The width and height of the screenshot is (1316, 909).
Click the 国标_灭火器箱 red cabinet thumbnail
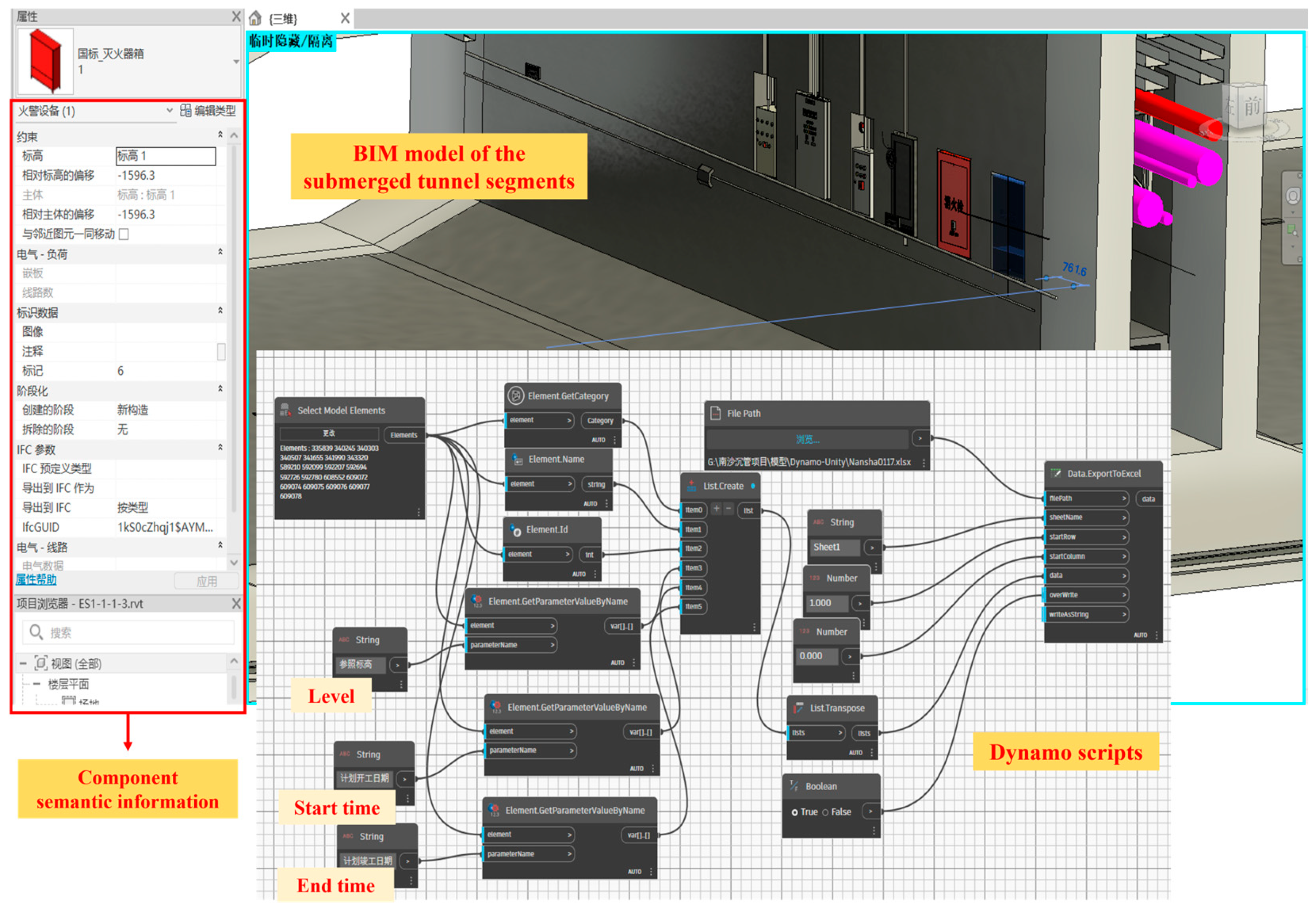tap(45, 61)
